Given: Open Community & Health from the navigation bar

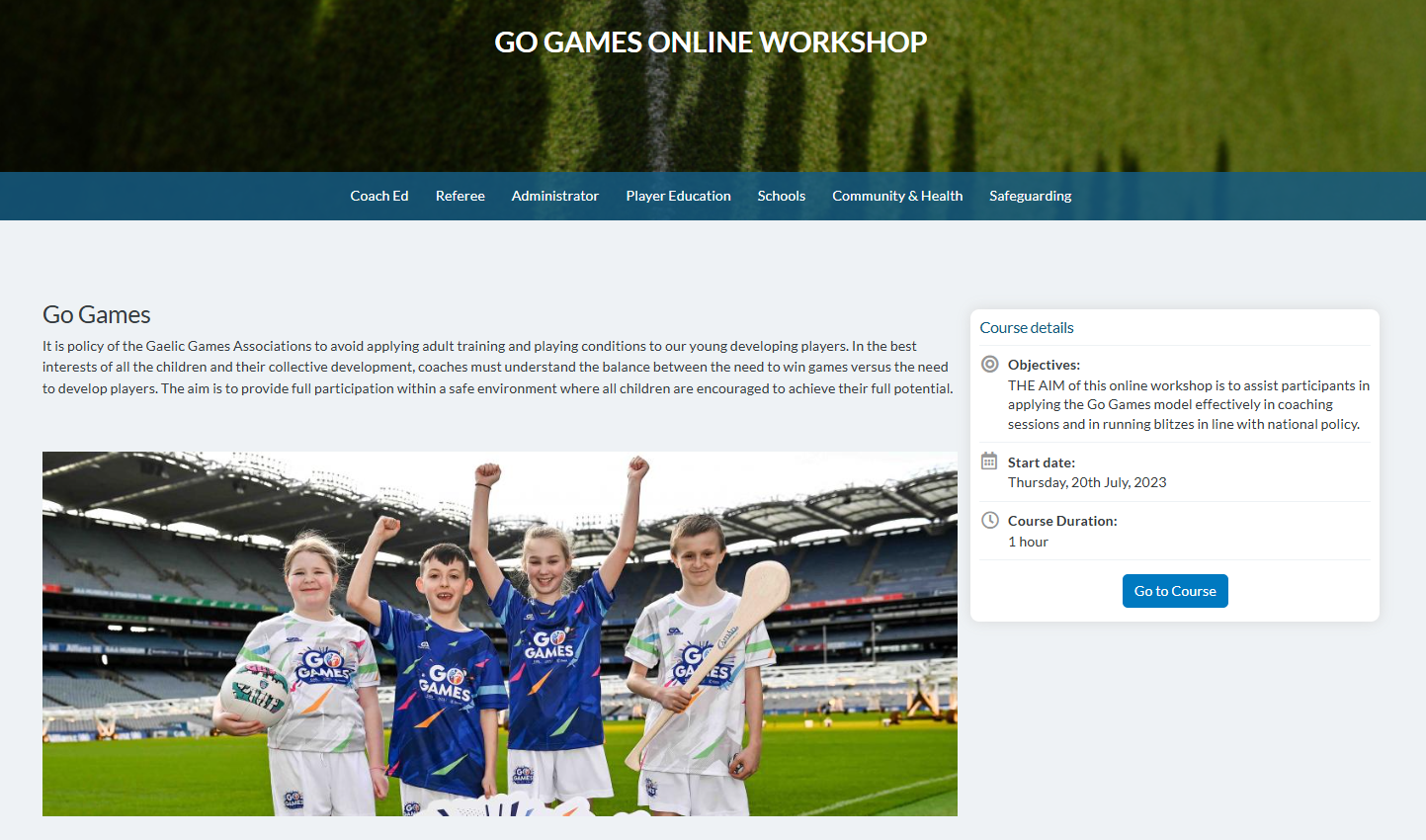Looking at the screenshot, I should point(896,196).
